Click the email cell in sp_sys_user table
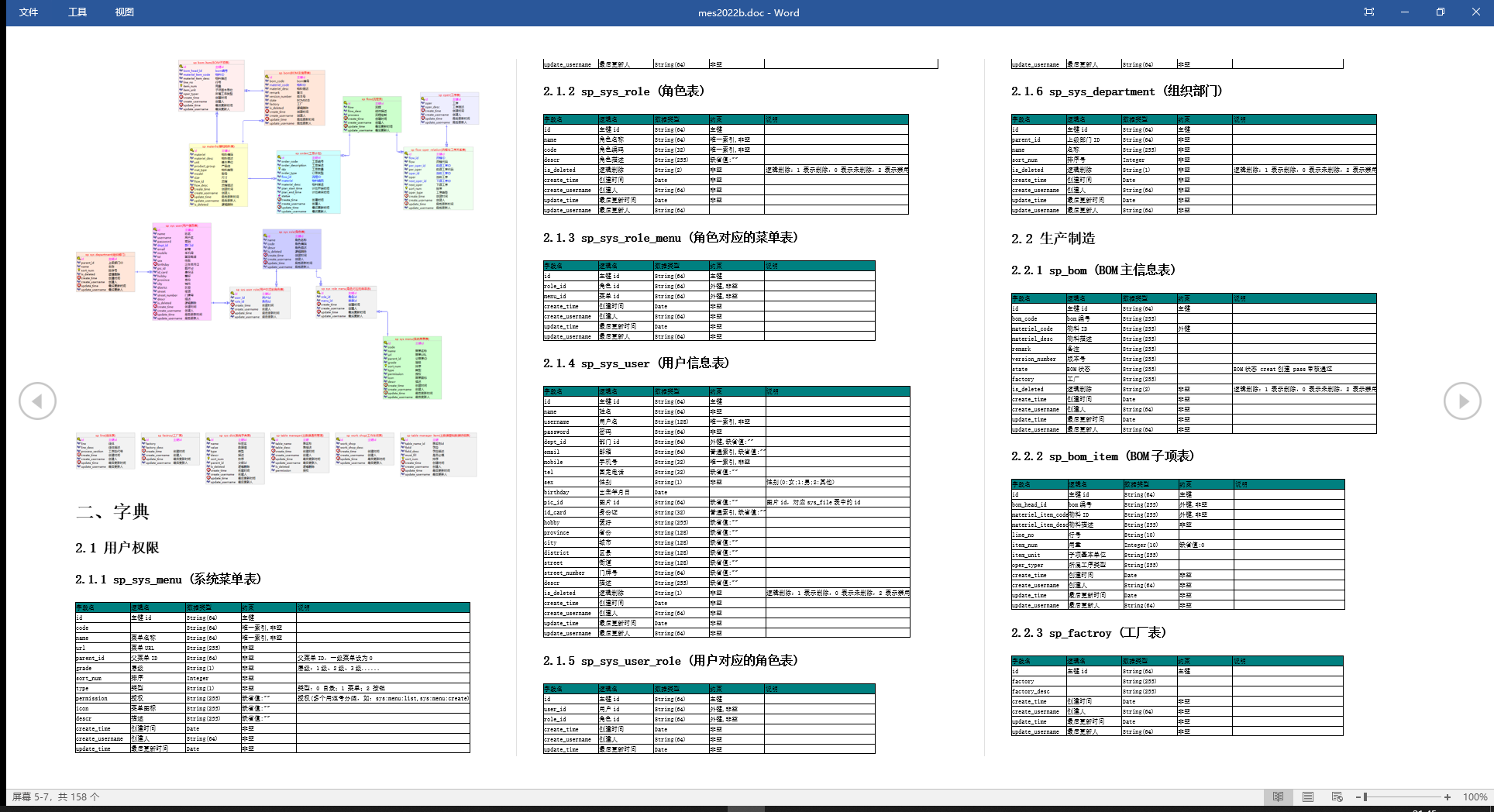This screenshot has height=812, width=1494. pos(570,452)
